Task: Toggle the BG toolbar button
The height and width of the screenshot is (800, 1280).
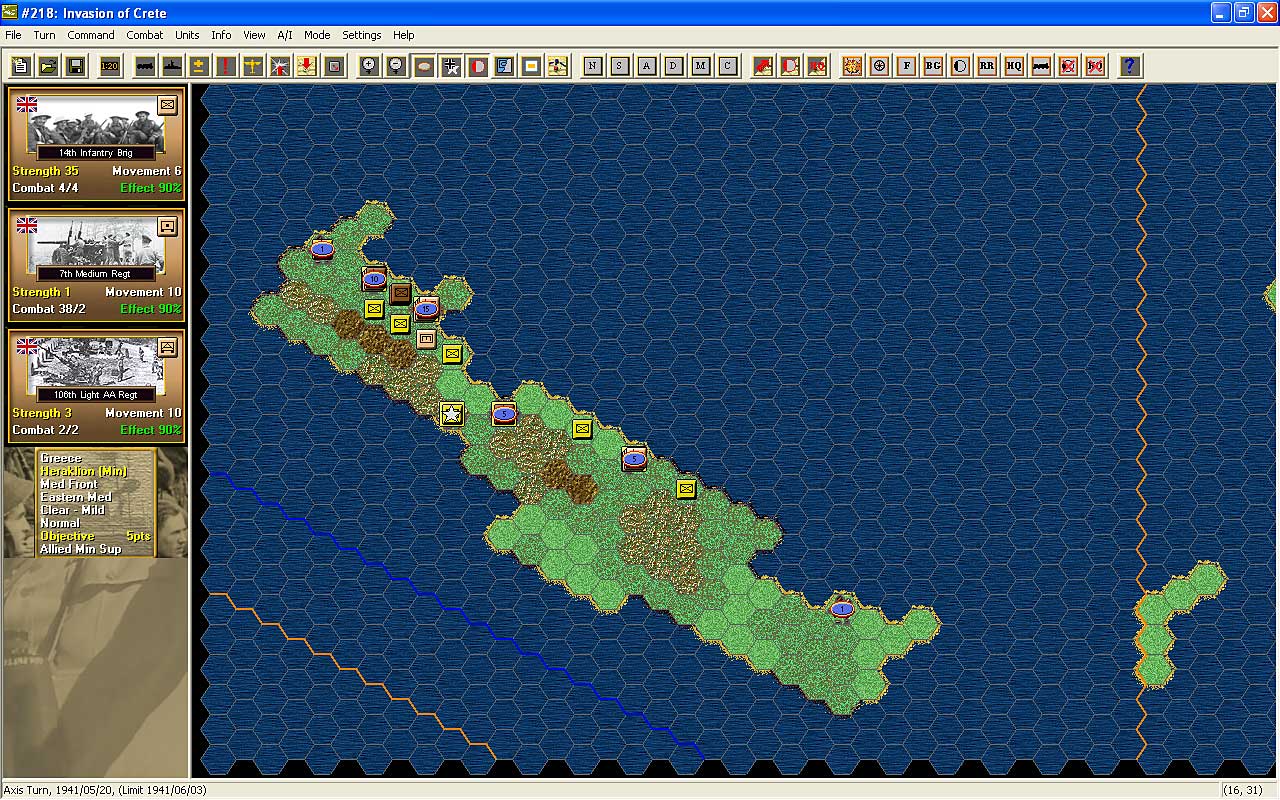Action: pos(933,66)
